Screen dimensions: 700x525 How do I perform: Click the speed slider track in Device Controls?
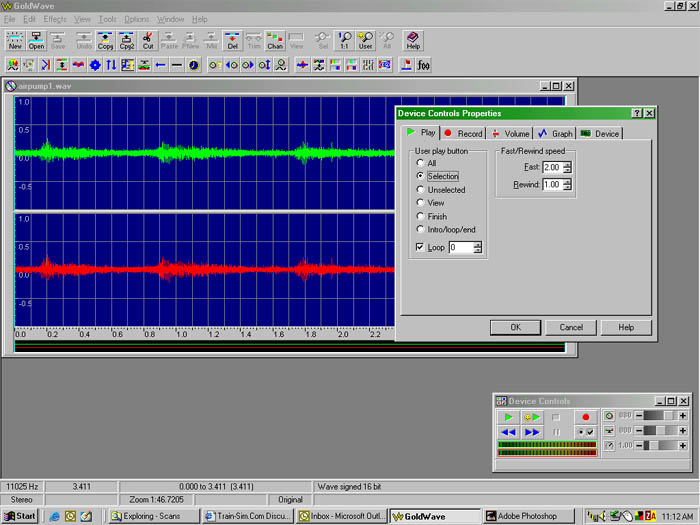(661, 446)
